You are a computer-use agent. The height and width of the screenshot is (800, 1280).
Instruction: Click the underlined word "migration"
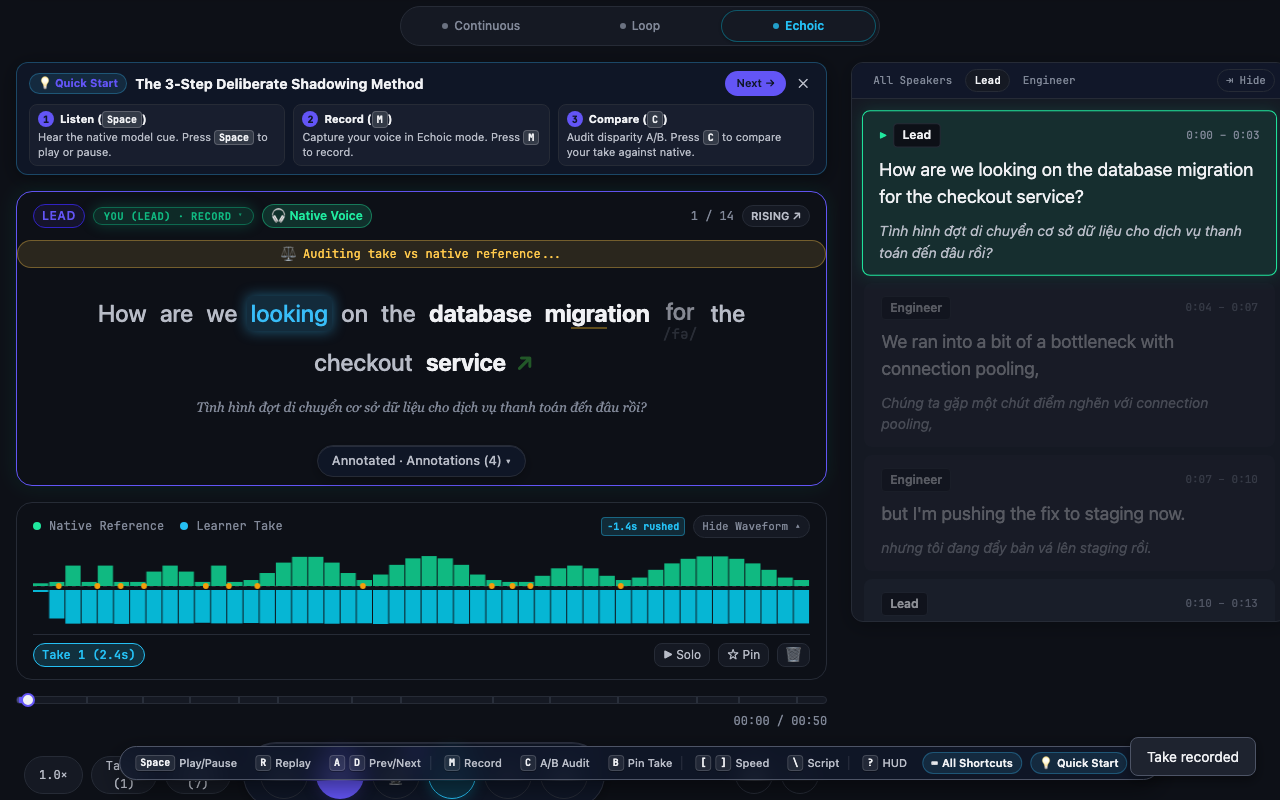point(597,314)
